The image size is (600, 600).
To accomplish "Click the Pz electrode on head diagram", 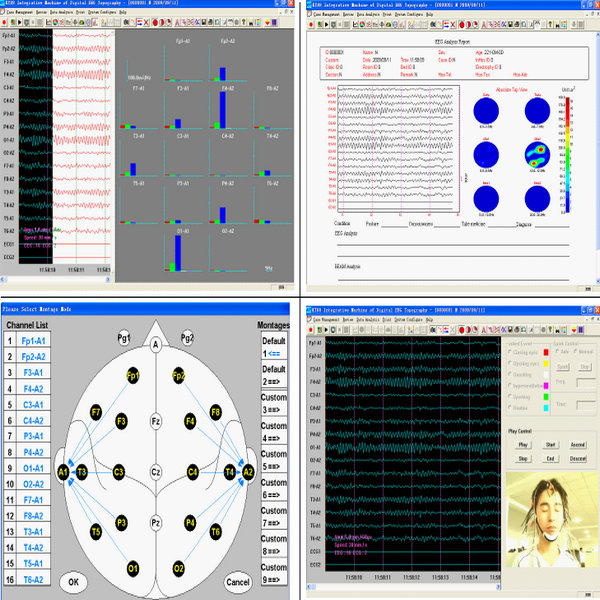I will pos(156,522).
